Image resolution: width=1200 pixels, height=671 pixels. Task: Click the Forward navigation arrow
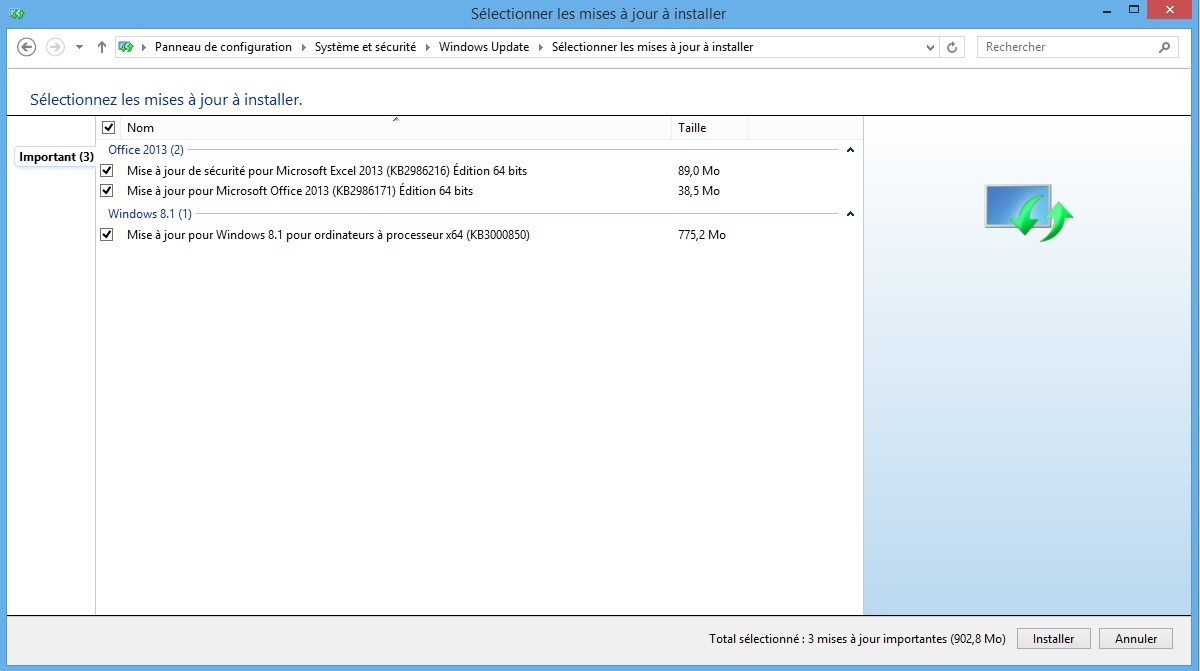tap(55, 47)
